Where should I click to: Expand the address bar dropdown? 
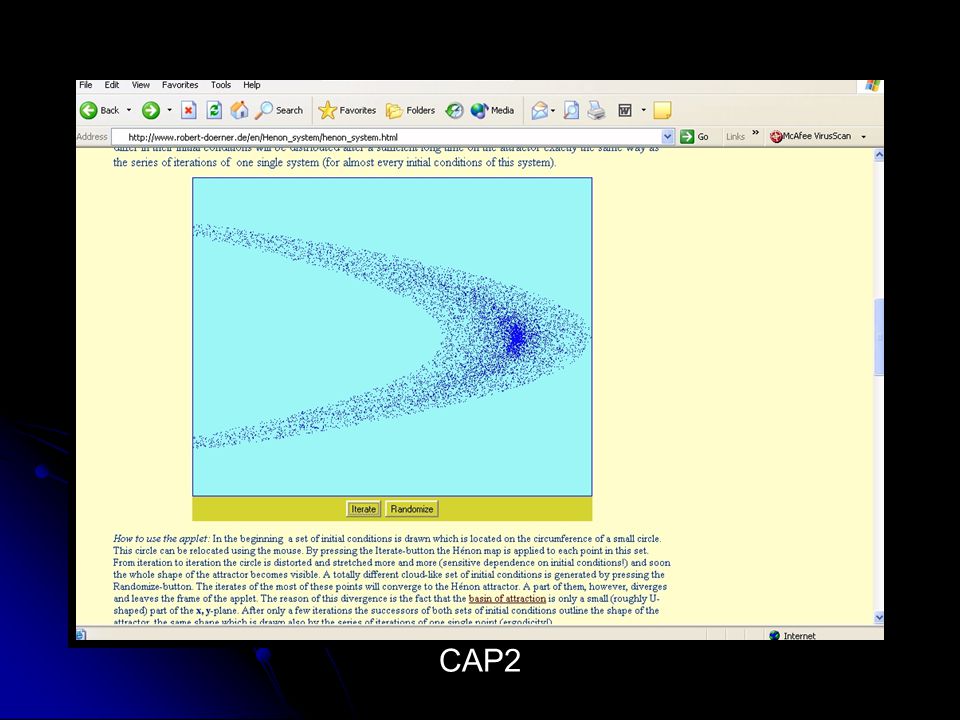point(668,137)
